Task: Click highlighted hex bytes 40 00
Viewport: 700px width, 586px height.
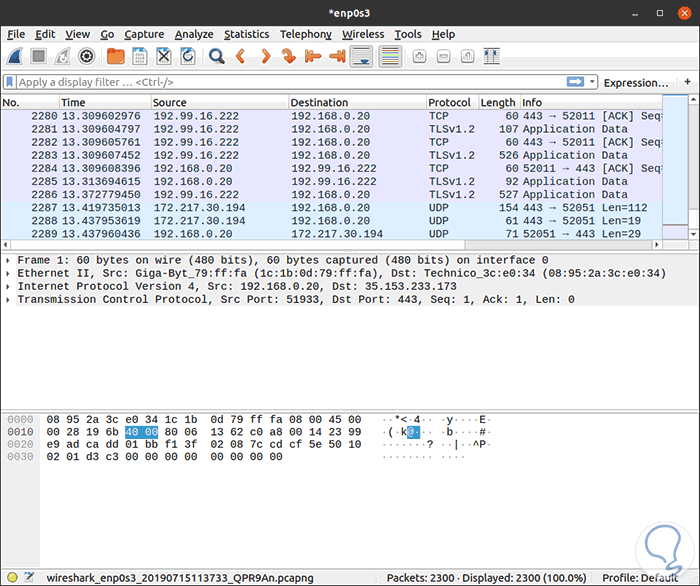Action: pyautogui.click(x=142, y=432)
